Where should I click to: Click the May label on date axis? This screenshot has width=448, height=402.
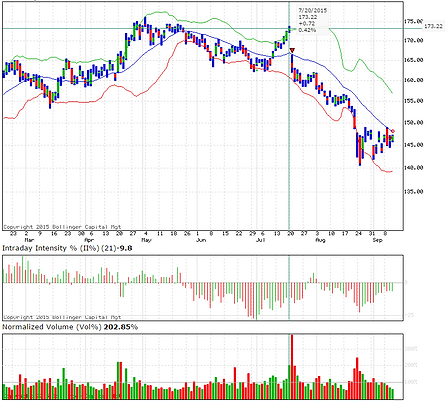click(x=146, y=240)
